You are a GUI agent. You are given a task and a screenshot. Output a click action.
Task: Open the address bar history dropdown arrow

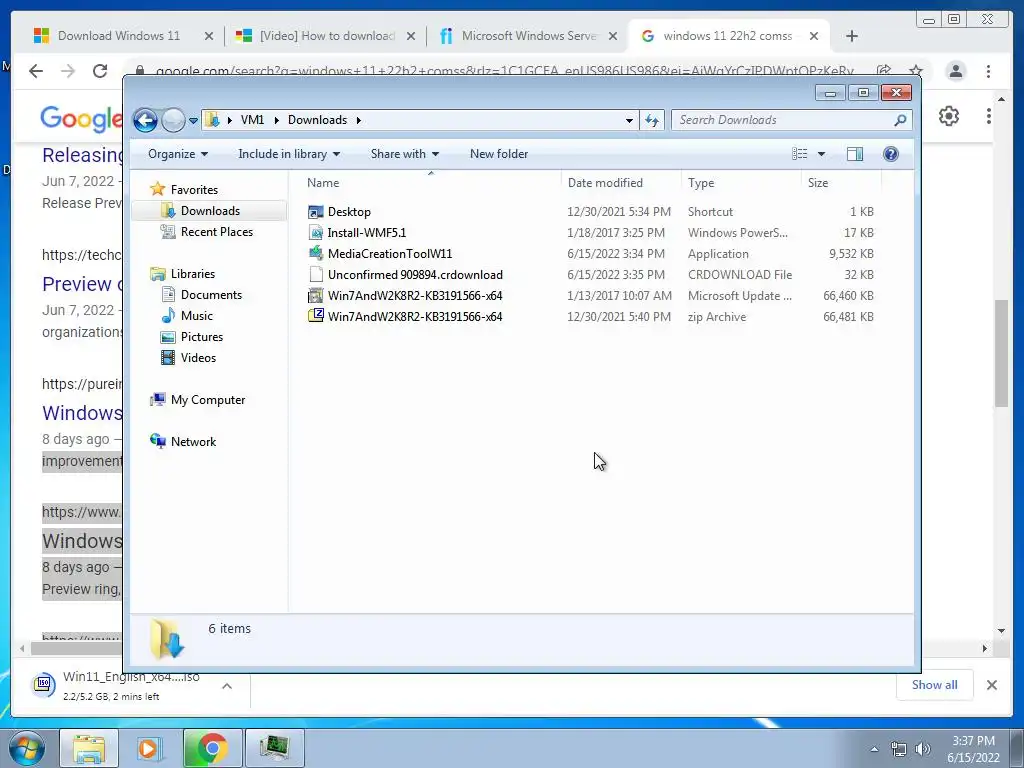[629, 121]
